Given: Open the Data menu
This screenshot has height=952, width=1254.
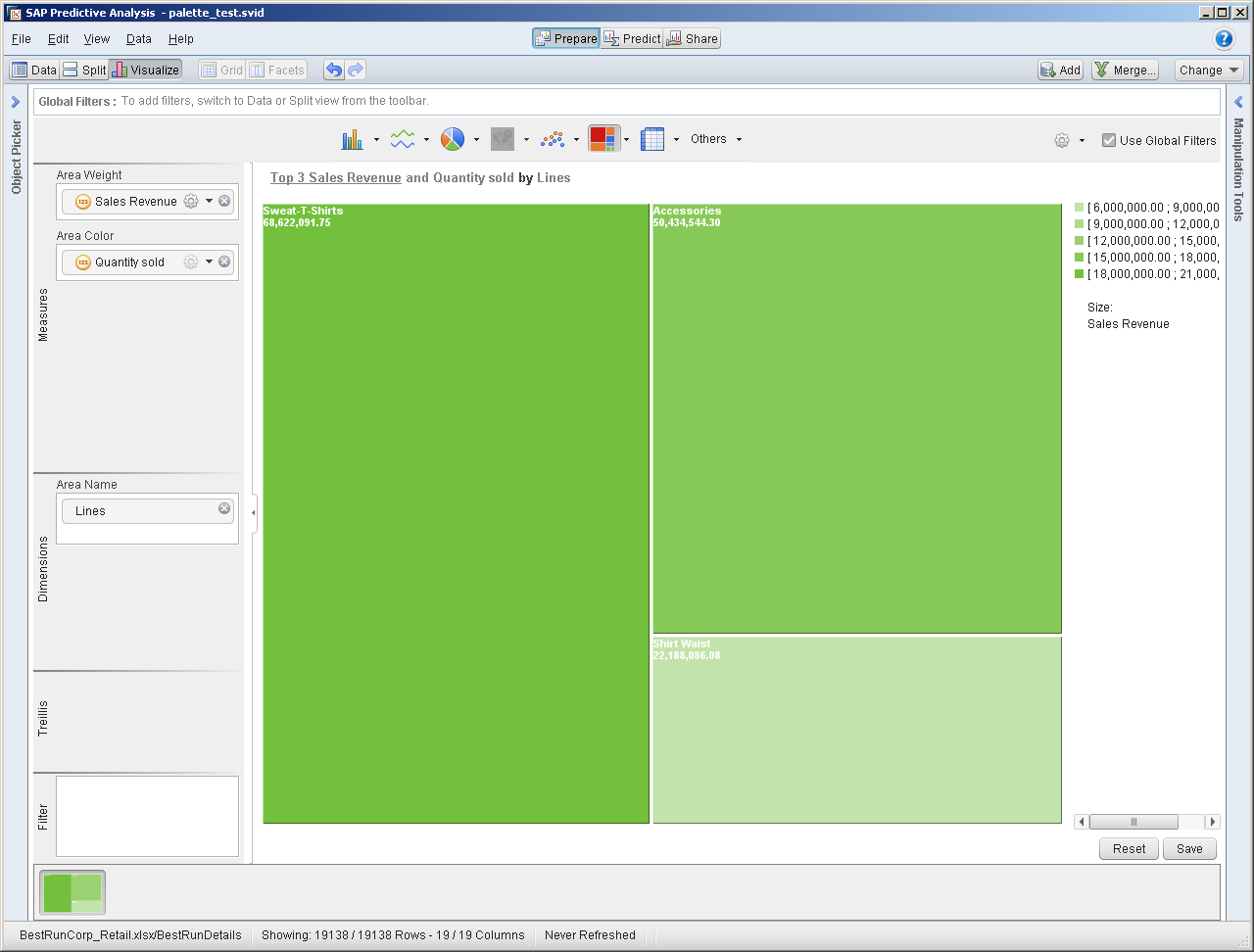Looking at the screenshot, I should (x=139, y=39).
